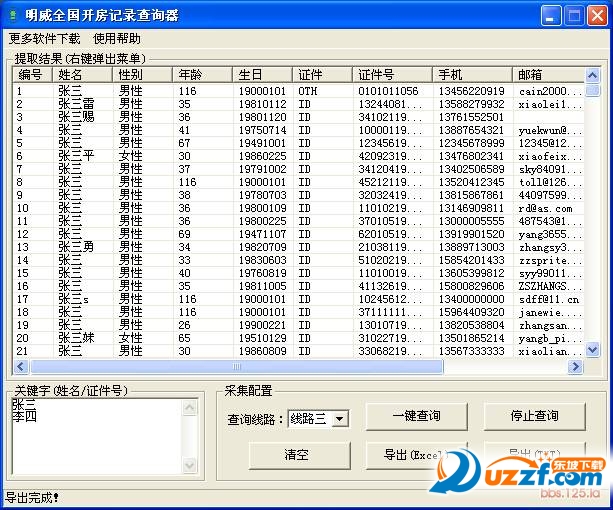Click the 清空 button
This screenshot has width=613, height=510.
point(299,455)
